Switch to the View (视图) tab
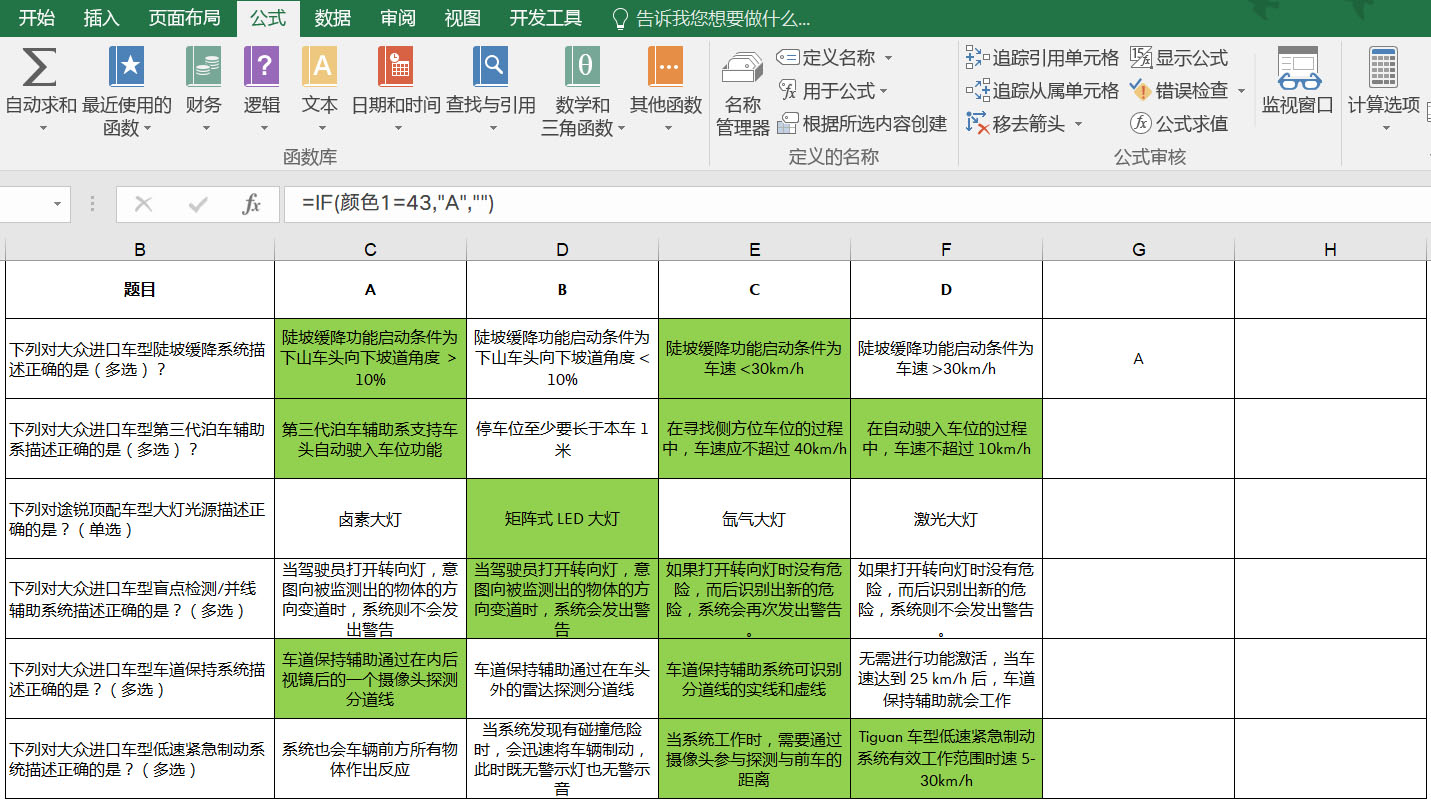The width and height of the screenshot is (1431, 805). point(462,18)
